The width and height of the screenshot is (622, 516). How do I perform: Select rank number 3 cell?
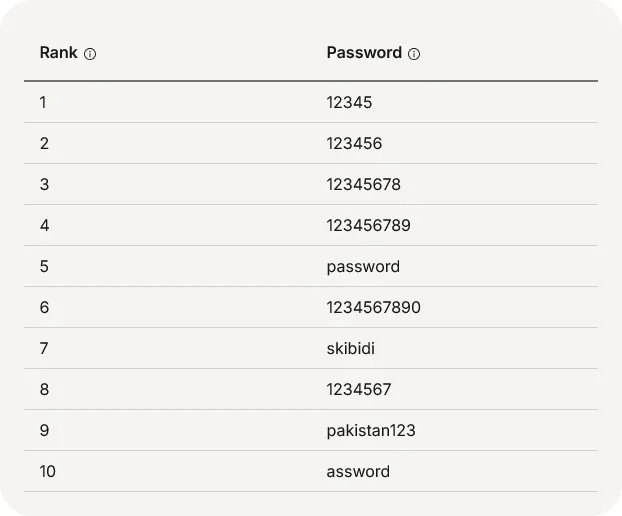44,184
